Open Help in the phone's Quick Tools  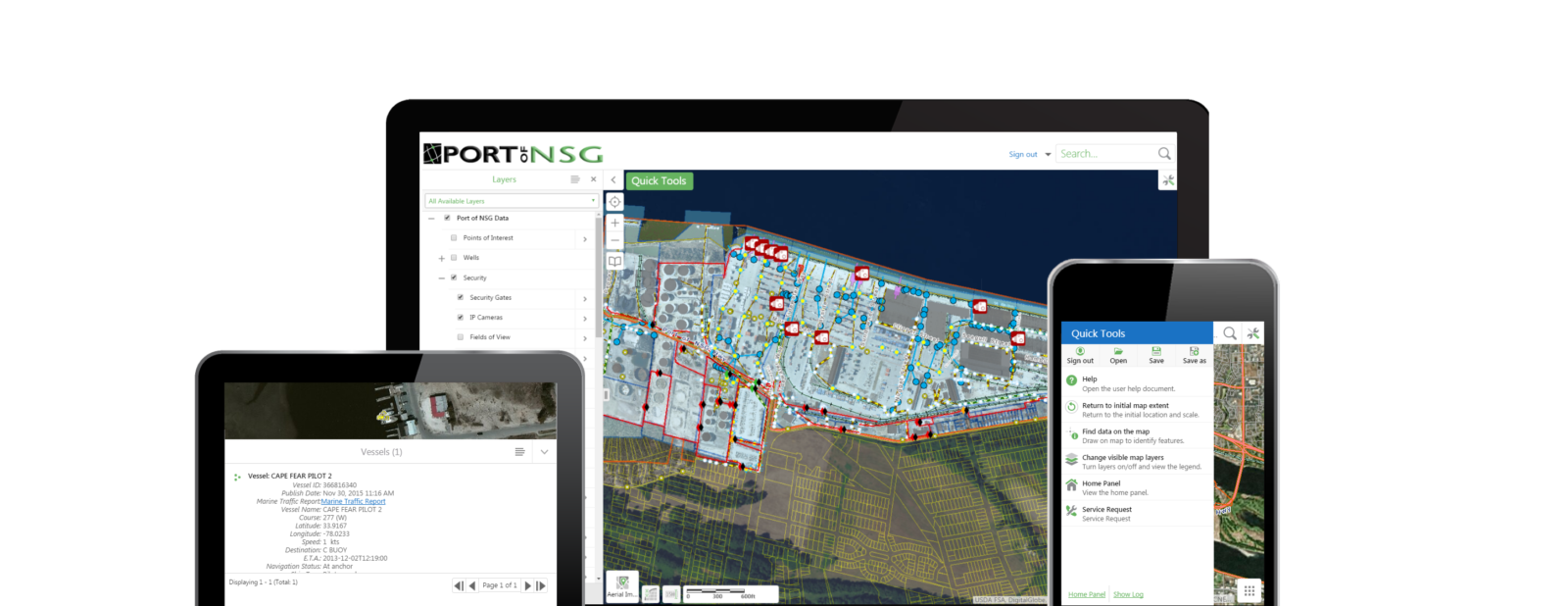pyautogui.click(x=1138, y=383)
